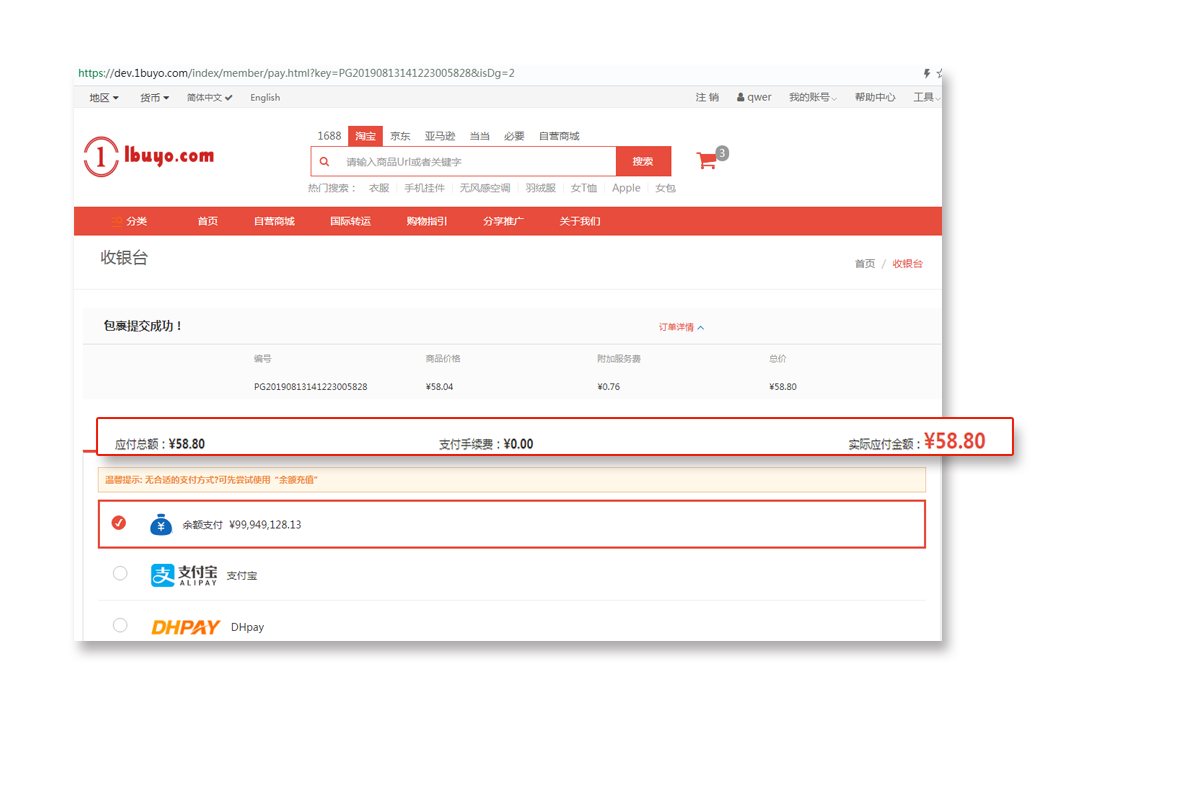
Task: Select the DHpay radio button
Action: tap(120, 626)
